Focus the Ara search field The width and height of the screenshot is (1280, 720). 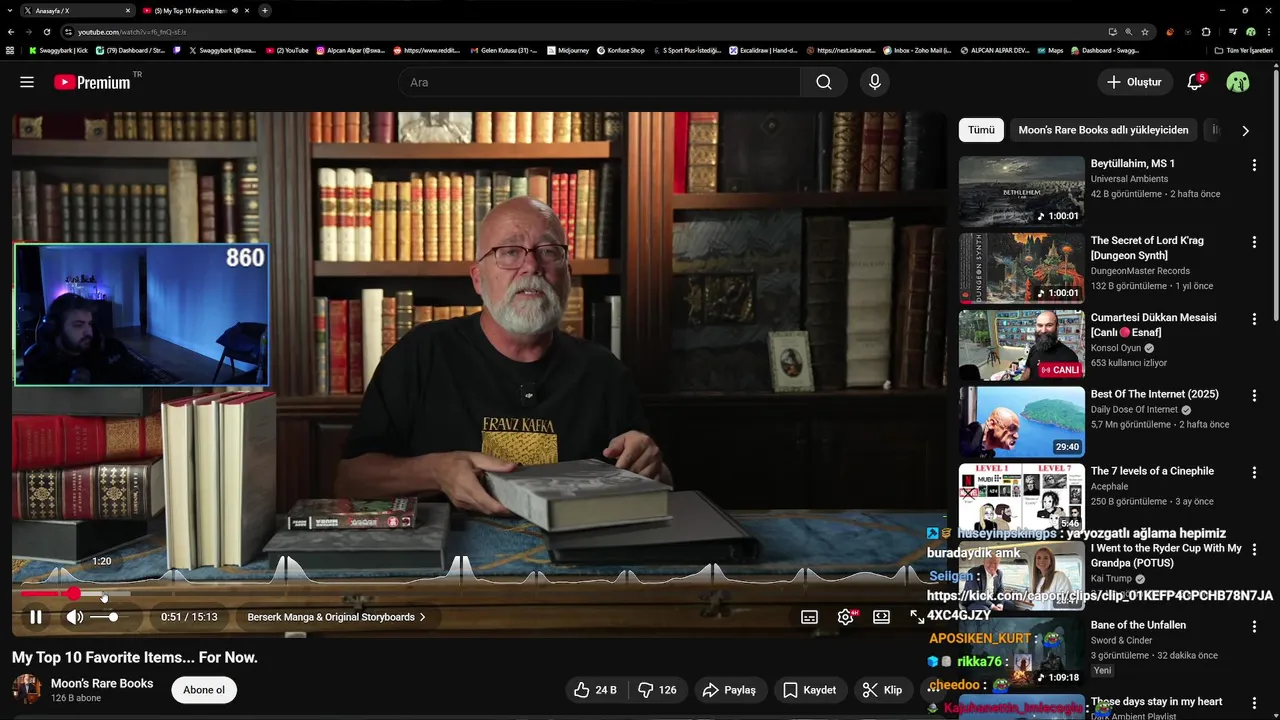pyautogui.click(x=600, y=82)
